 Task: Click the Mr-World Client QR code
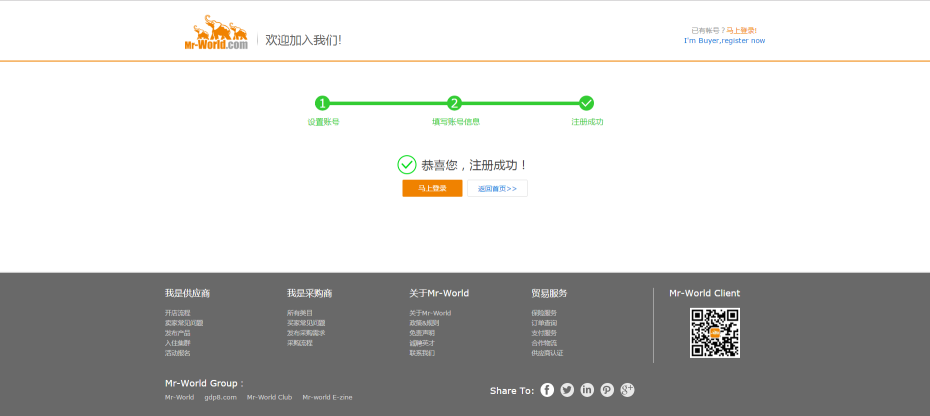pos(714,333)
